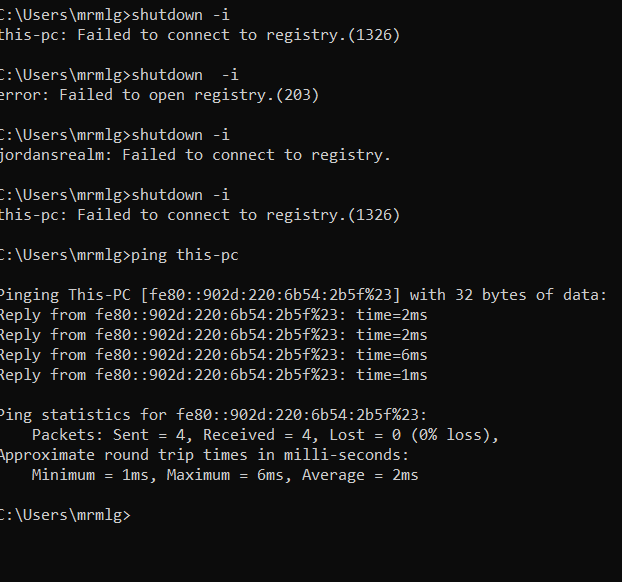Click the 'Average = 2ms' value

coord(360,475)
